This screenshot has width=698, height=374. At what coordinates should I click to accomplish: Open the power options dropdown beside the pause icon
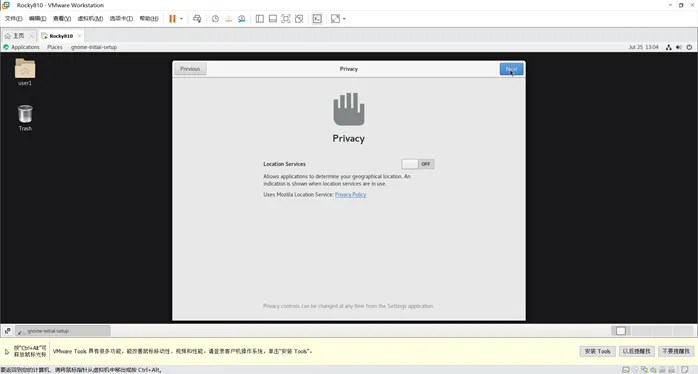(x=181, y=19)
